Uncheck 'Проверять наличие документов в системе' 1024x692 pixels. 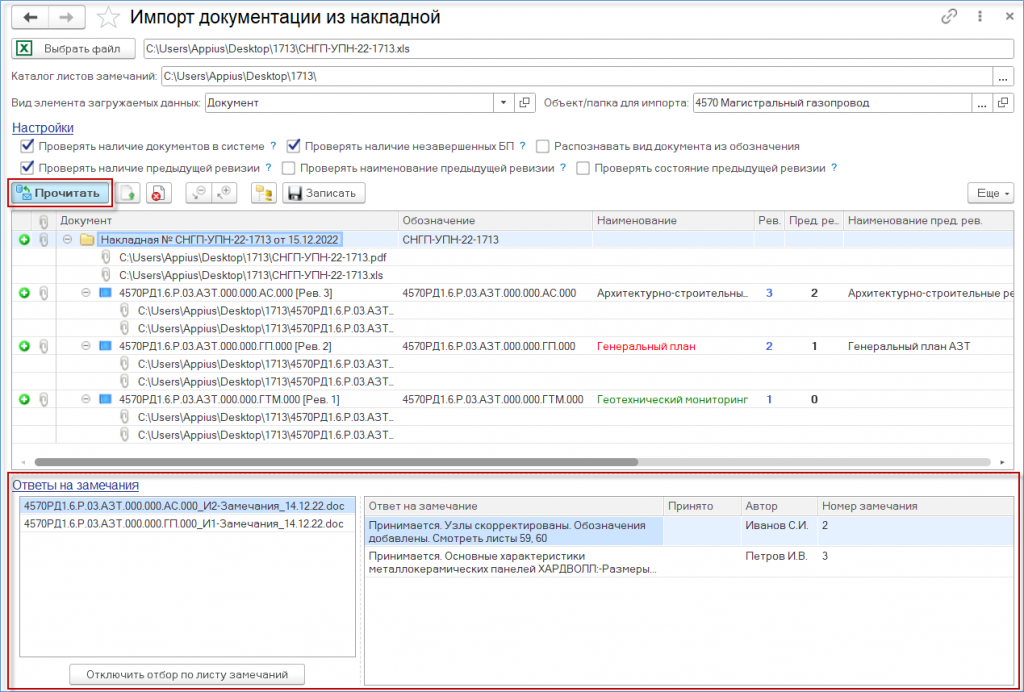(x=27, y=146)
